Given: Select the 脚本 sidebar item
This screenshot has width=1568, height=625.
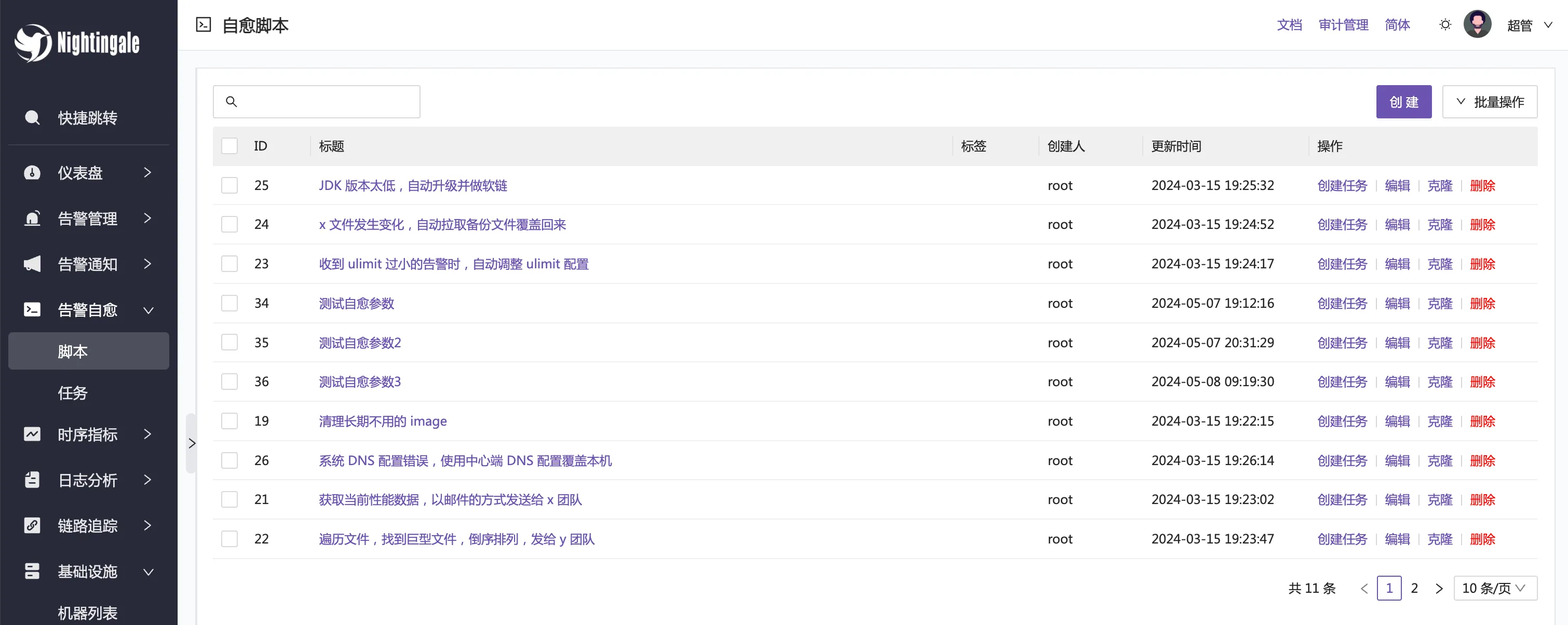Looking at the screenshot, I should (89, 351).
